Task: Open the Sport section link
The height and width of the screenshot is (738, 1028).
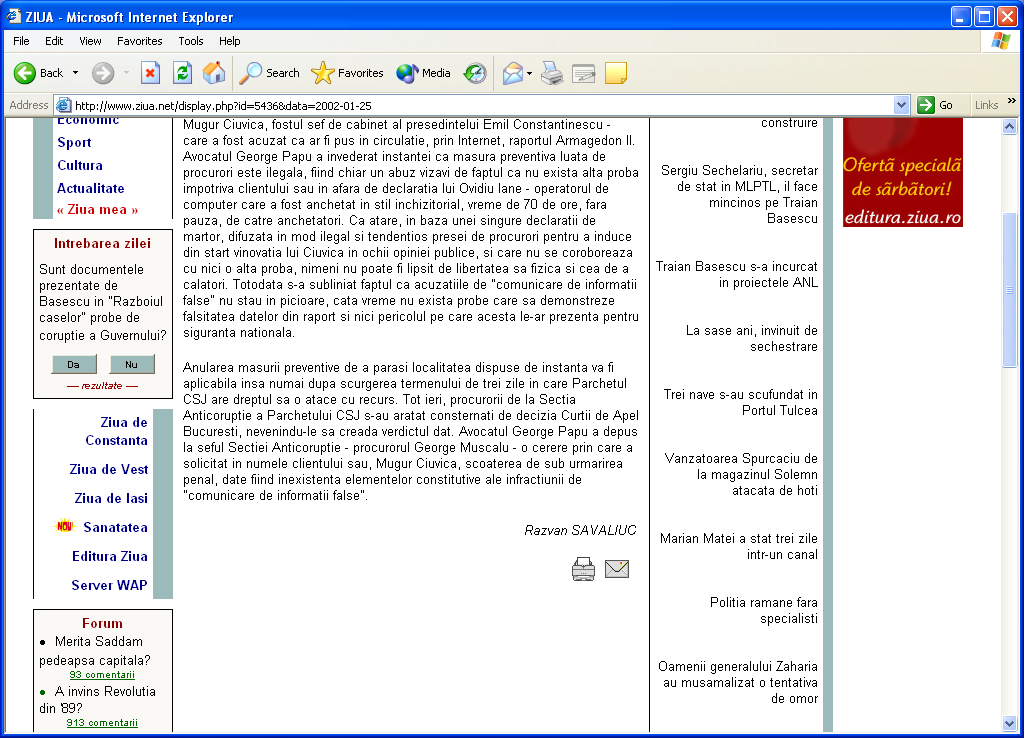Action: [x=74, y=142]
